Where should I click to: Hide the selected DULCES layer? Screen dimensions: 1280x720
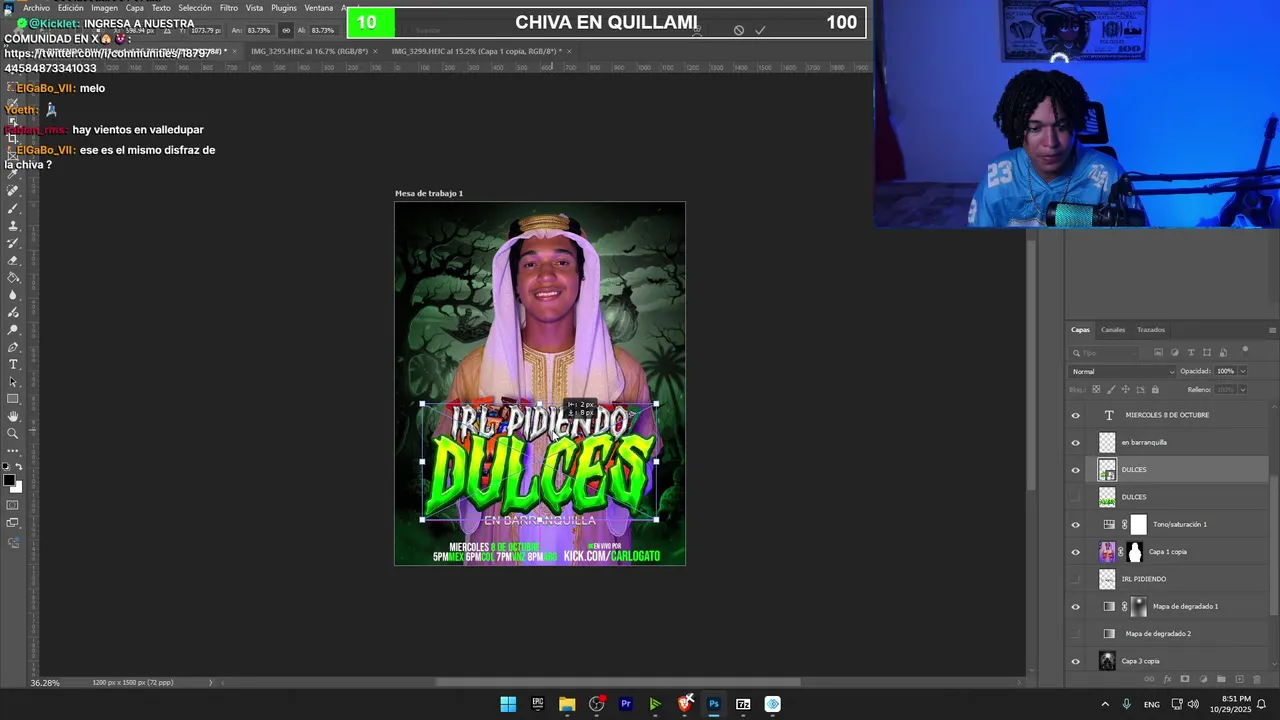click(x=1076, y=469)
